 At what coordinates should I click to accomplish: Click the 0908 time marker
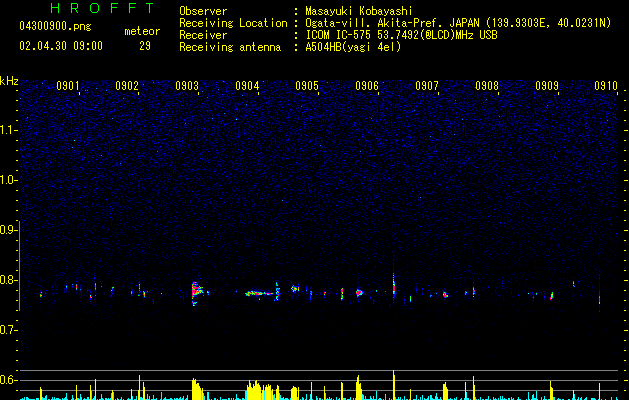click(x=487, y=86)
